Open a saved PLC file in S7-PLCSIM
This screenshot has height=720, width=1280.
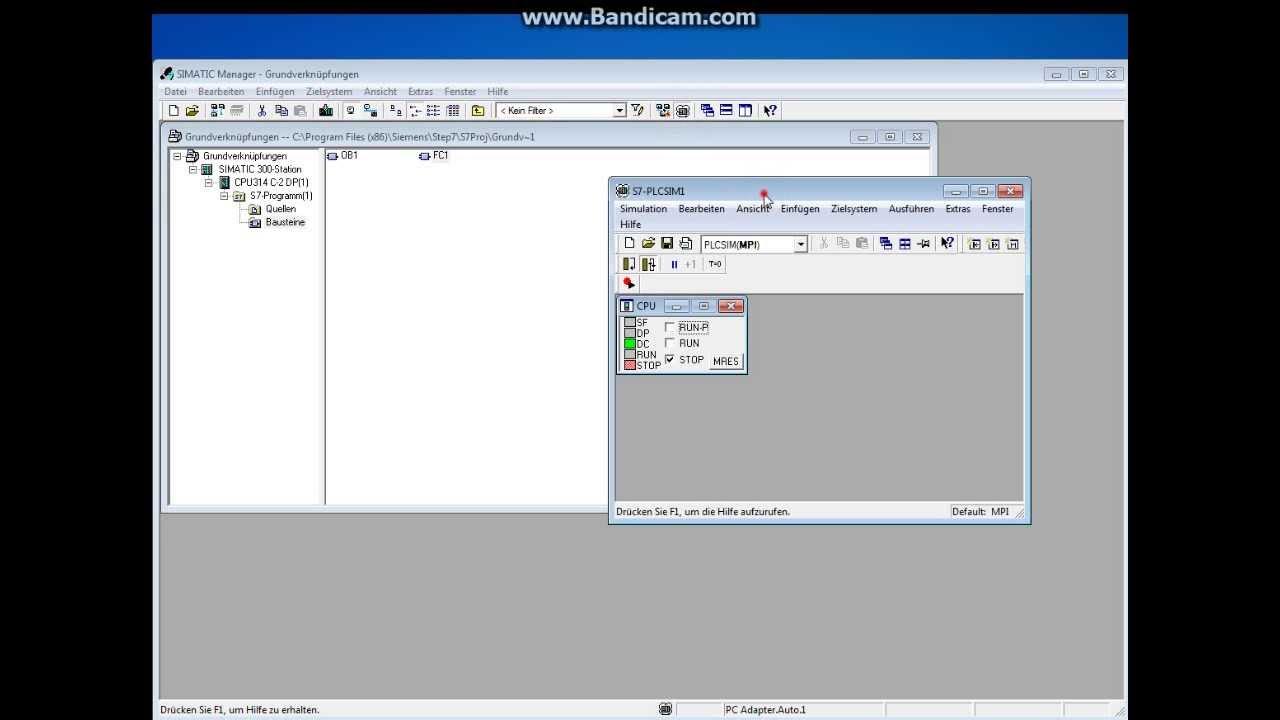[648, 244]
